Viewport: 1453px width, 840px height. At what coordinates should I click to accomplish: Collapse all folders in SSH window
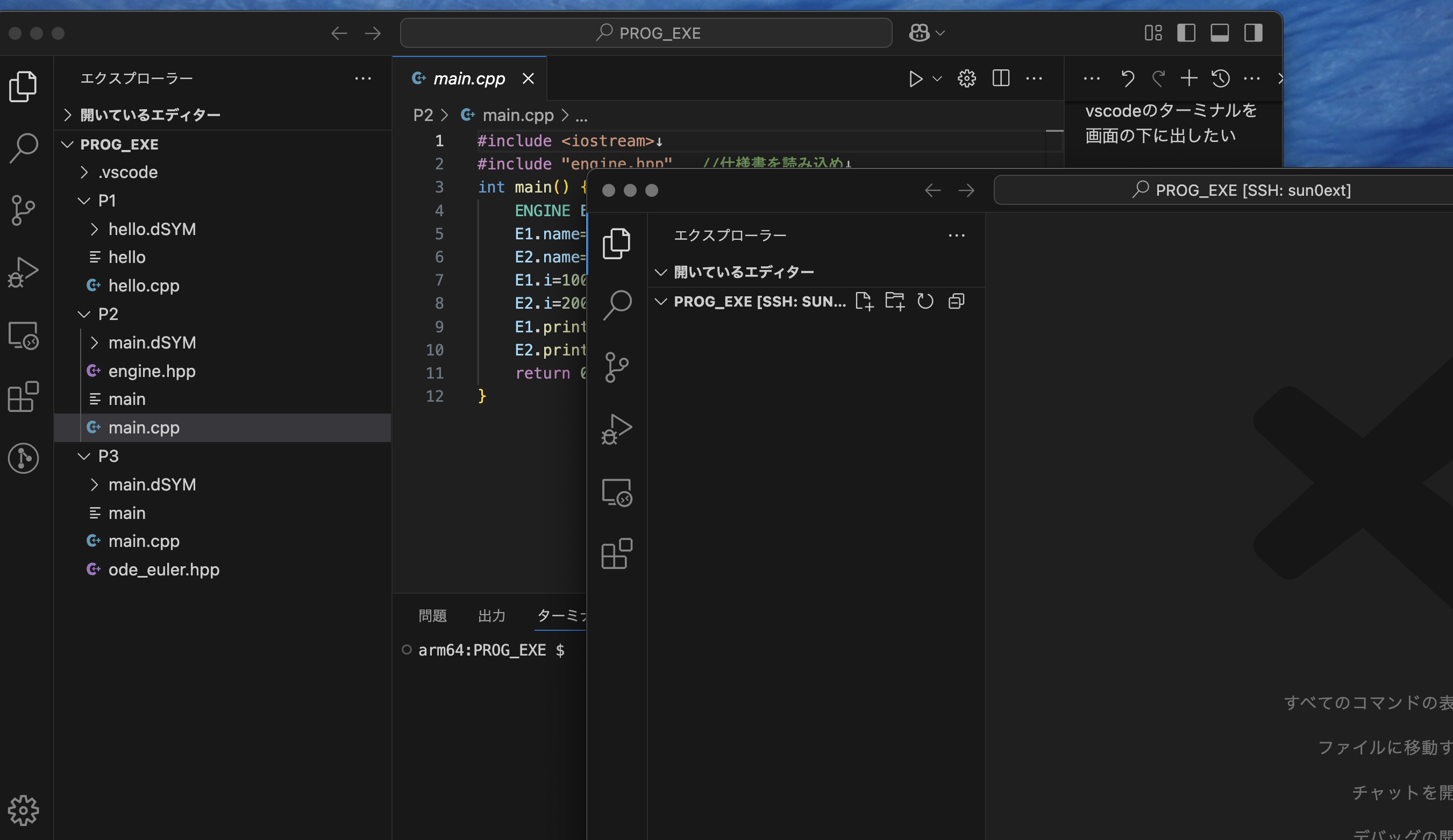pos(957,301)
